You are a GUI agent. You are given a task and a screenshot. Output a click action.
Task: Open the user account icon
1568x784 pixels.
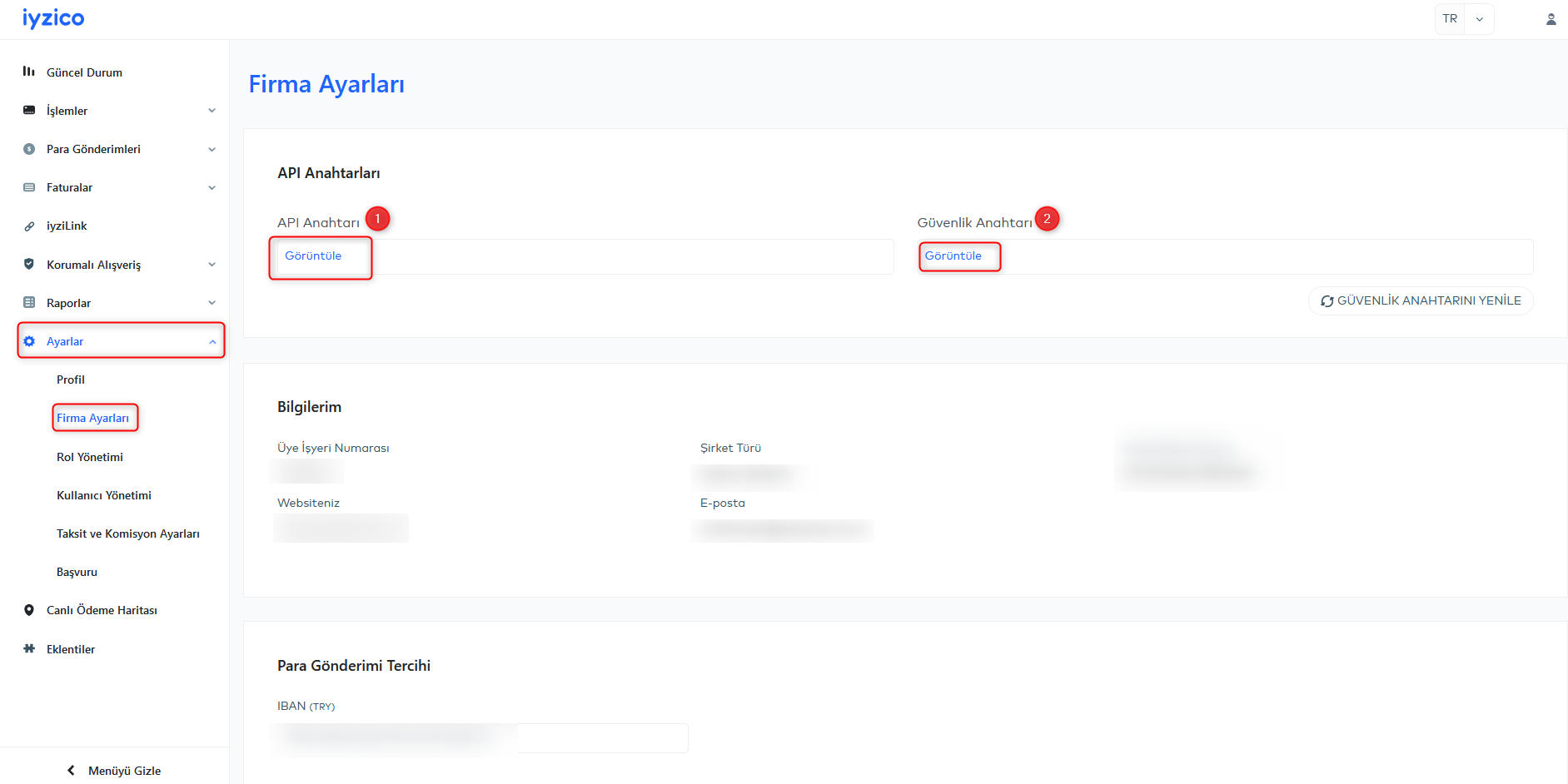[1551, 19]
